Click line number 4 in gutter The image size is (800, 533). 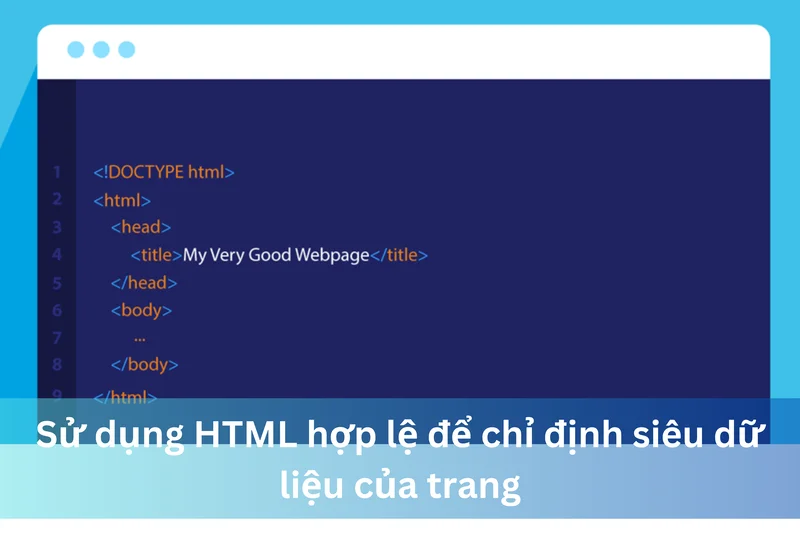tap(57, 255)
